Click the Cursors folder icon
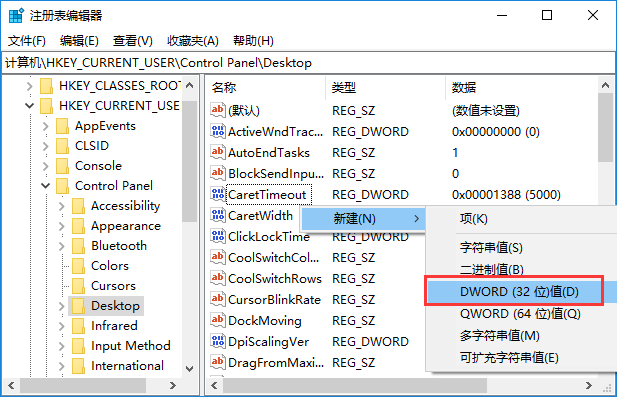The height and width of the screenshot is (397, 617). click(78, 286)
